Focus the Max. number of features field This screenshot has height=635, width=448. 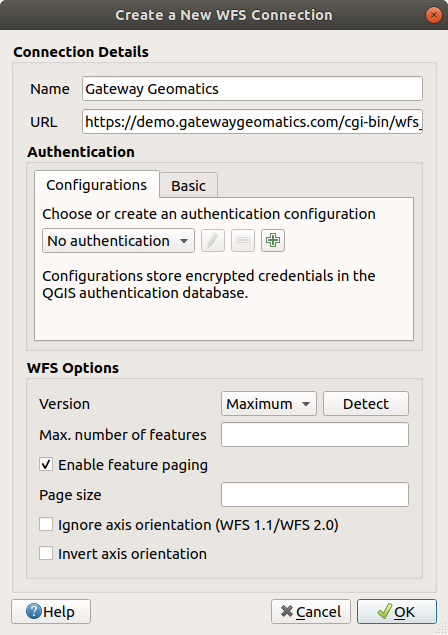(315, 435)
